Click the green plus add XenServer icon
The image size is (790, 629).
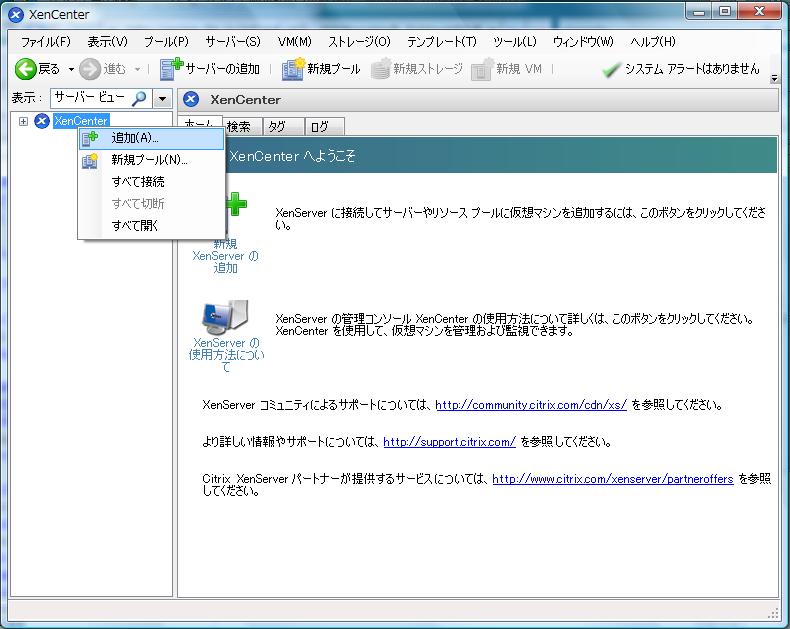[x=236, y=204]
